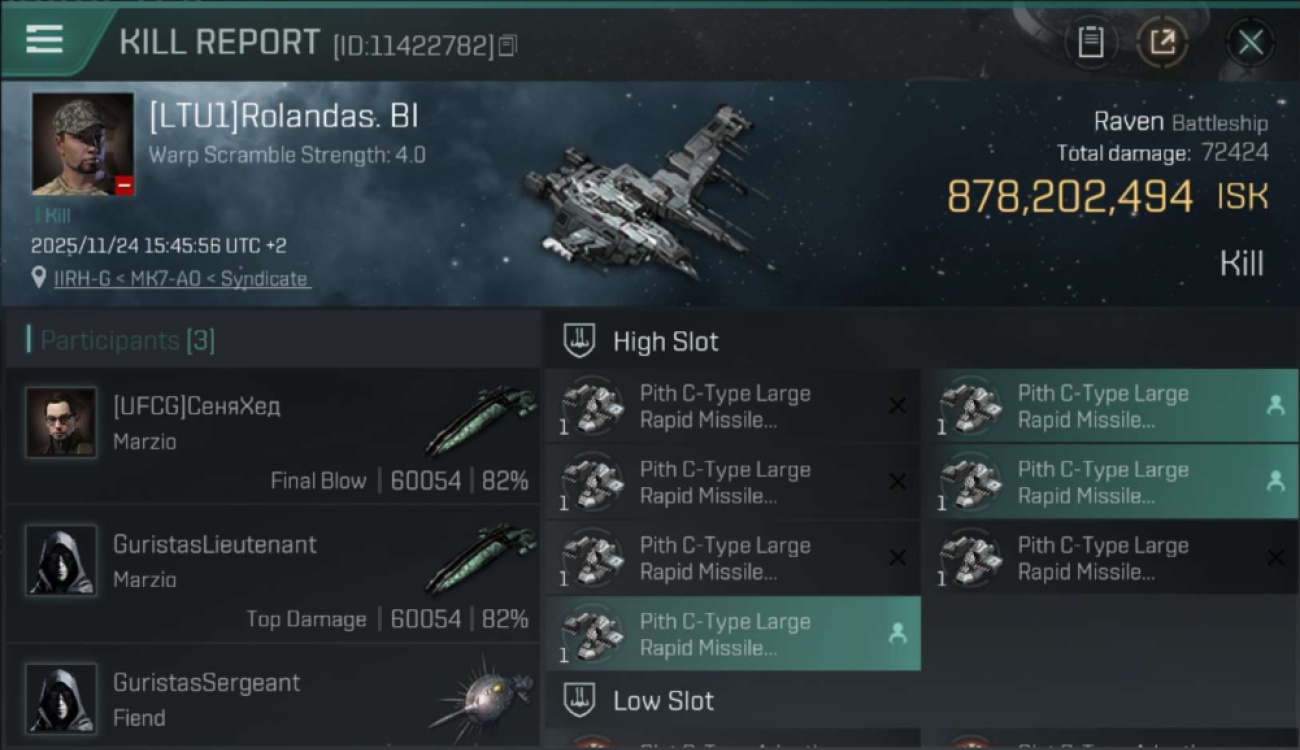Click Marzio ship icon of СеняХед
Viewport: 1300px width, 750px height.
point(480,418)
